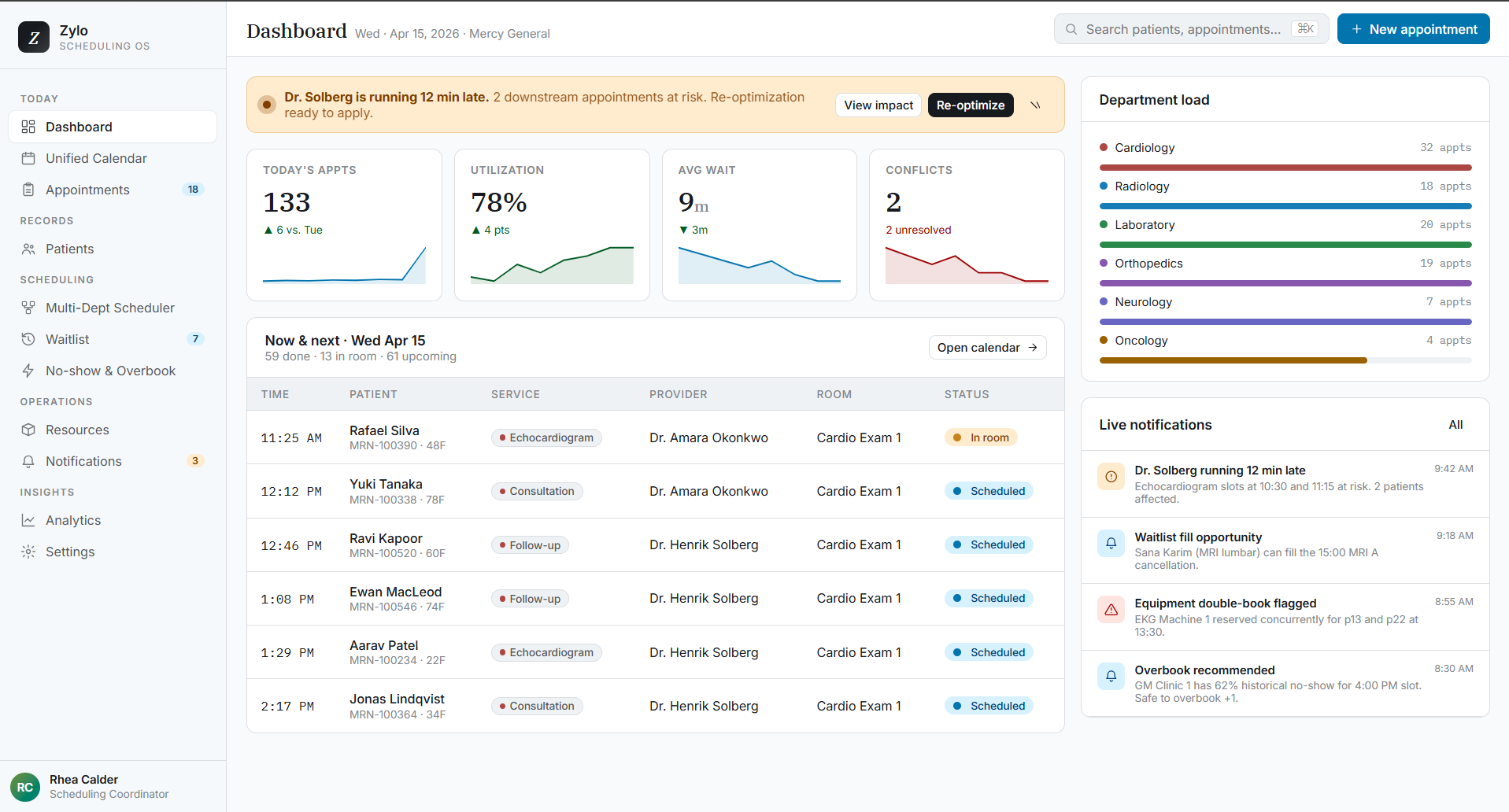This screenshot has height=812, width=1509.
Task: Click Follow-up tag for Ewan MacLeod
Action: [530, 599]
